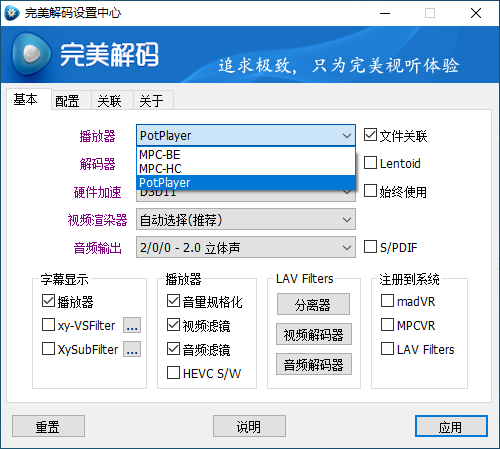The height and width of the screenshot is (449, 500).
Task: Click the 音频解码器 button
Action: tap(314, 364)
